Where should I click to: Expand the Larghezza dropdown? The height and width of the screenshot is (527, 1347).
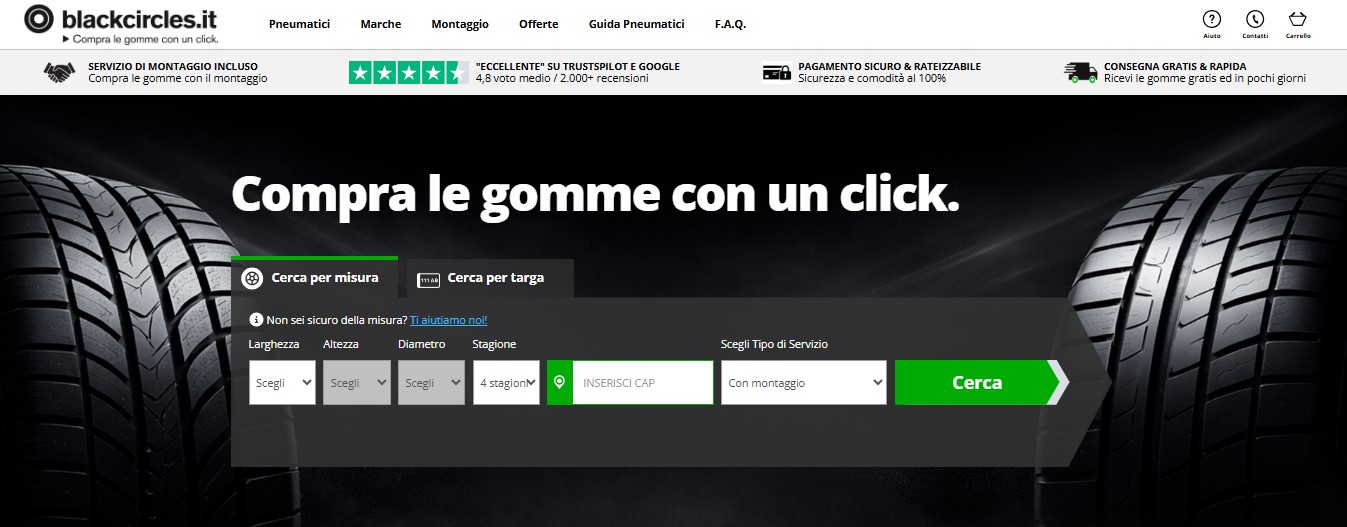click(282, 383)
